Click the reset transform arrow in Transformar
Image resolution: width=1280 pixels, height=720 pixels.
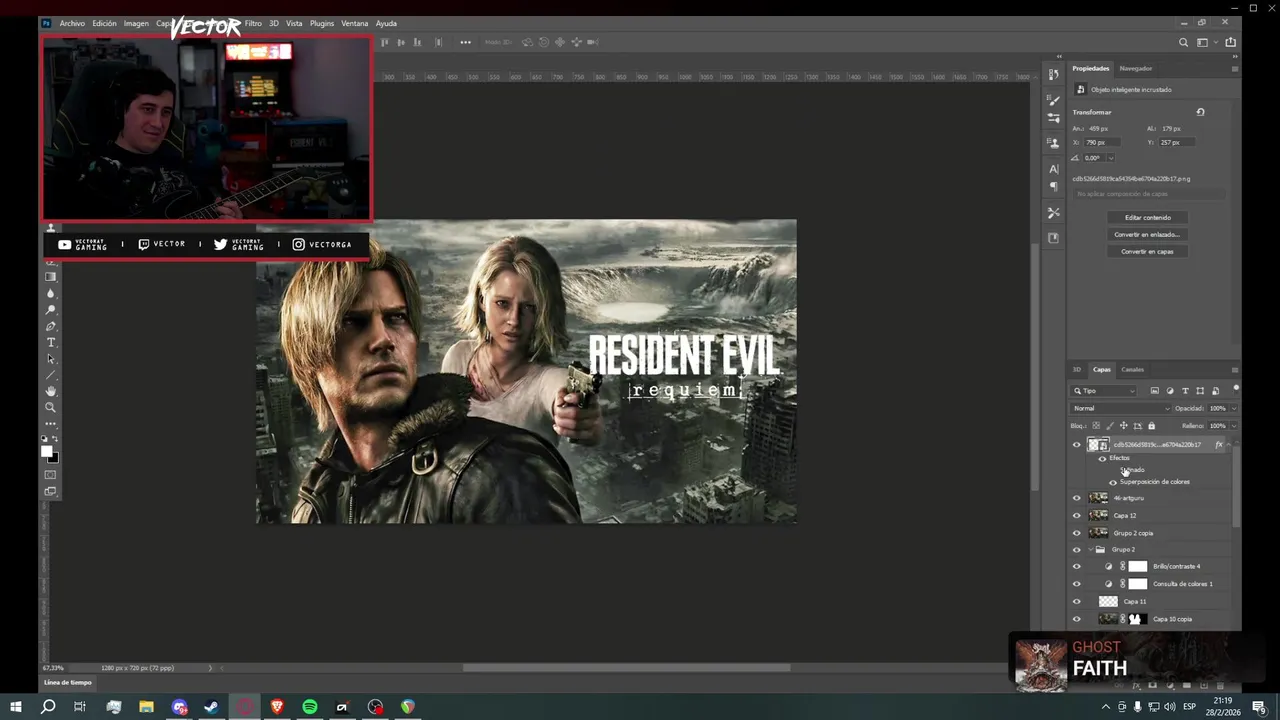[x=1200, y=112]
